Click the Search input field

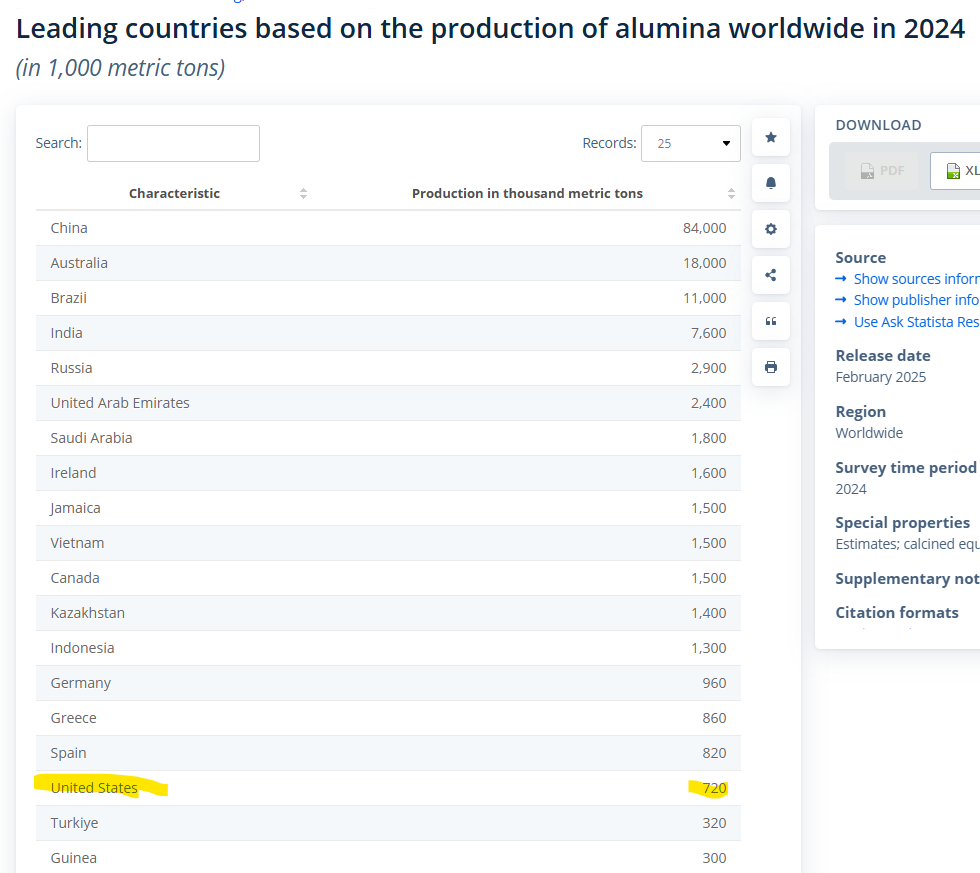(173, 143)
